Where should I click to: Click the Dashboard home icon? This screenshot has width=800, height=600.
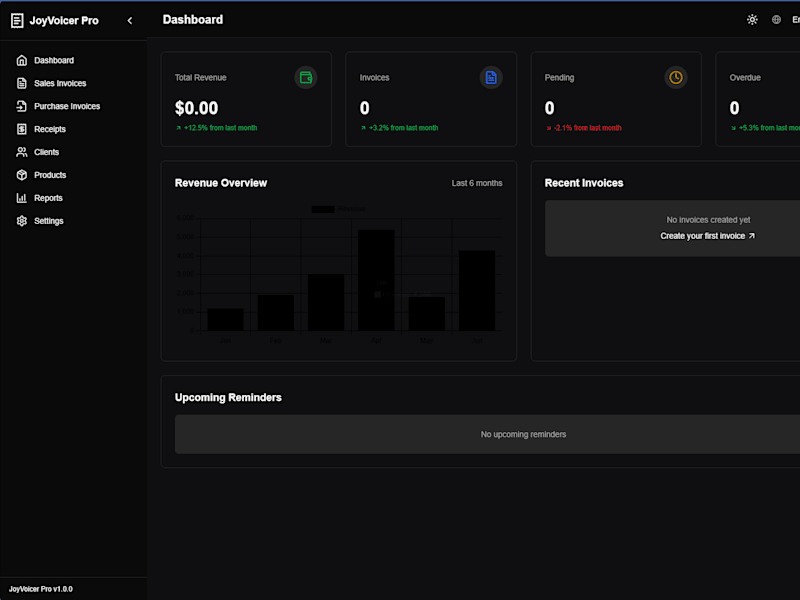point(21,60)
